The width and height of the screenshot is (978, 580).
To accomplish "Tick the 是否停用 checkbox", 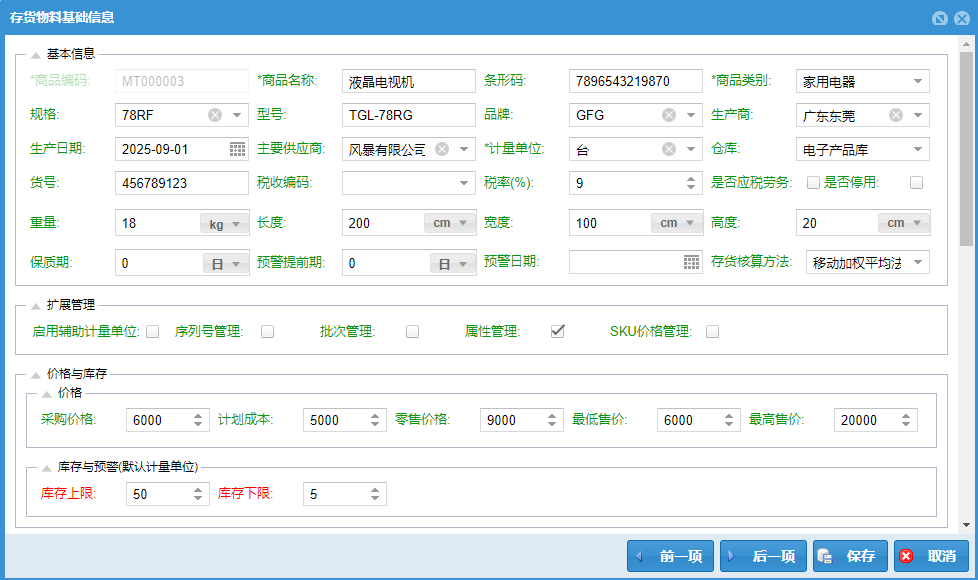I will [916, 183].
